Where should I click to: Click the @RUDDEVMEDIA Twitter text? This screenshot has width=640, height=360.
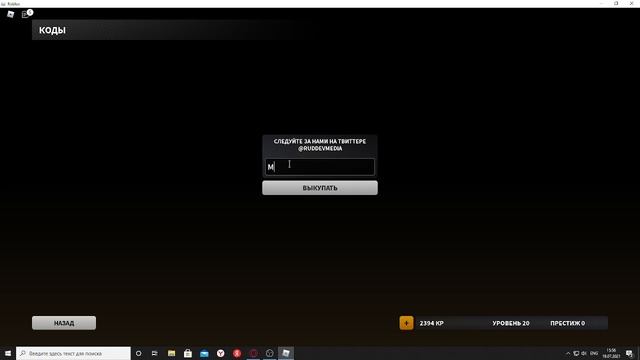320,149
